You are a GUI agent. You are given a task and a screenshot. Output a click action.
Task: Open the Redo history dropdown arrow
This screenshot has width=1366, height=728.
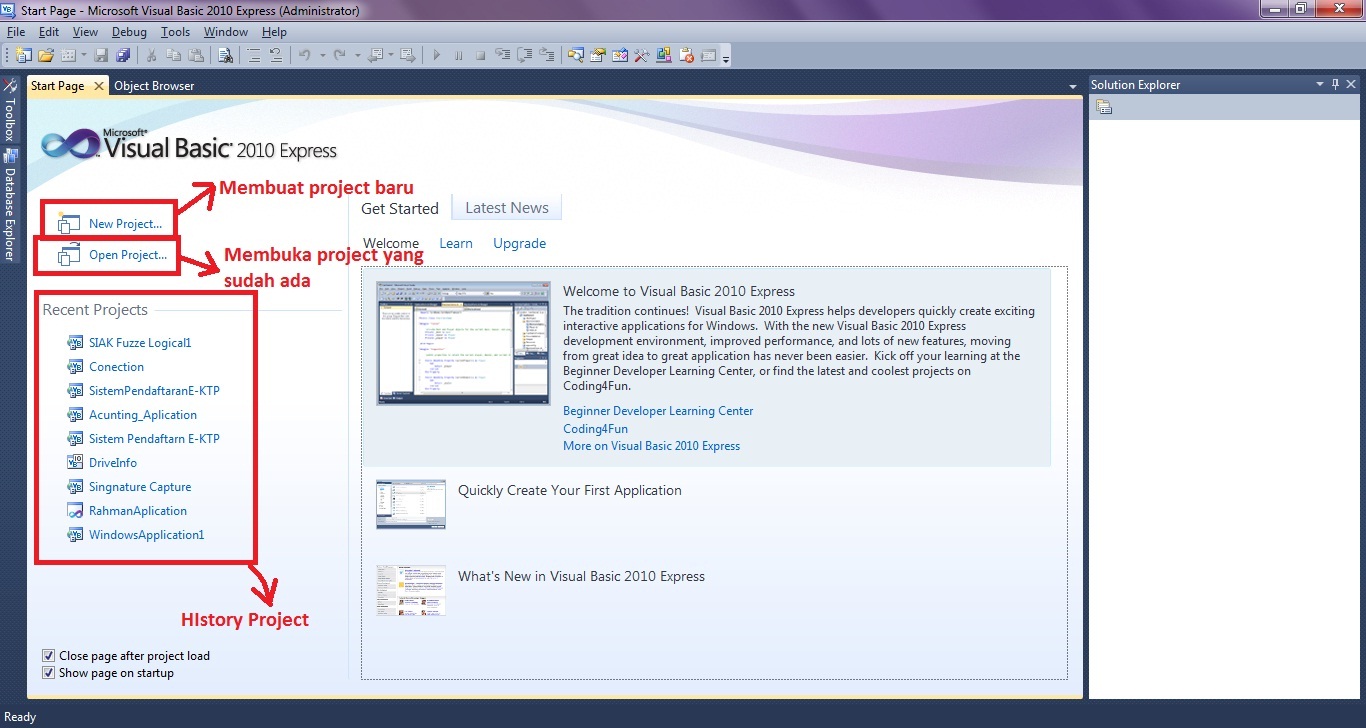pyautogui.click(x=357, y=55)
